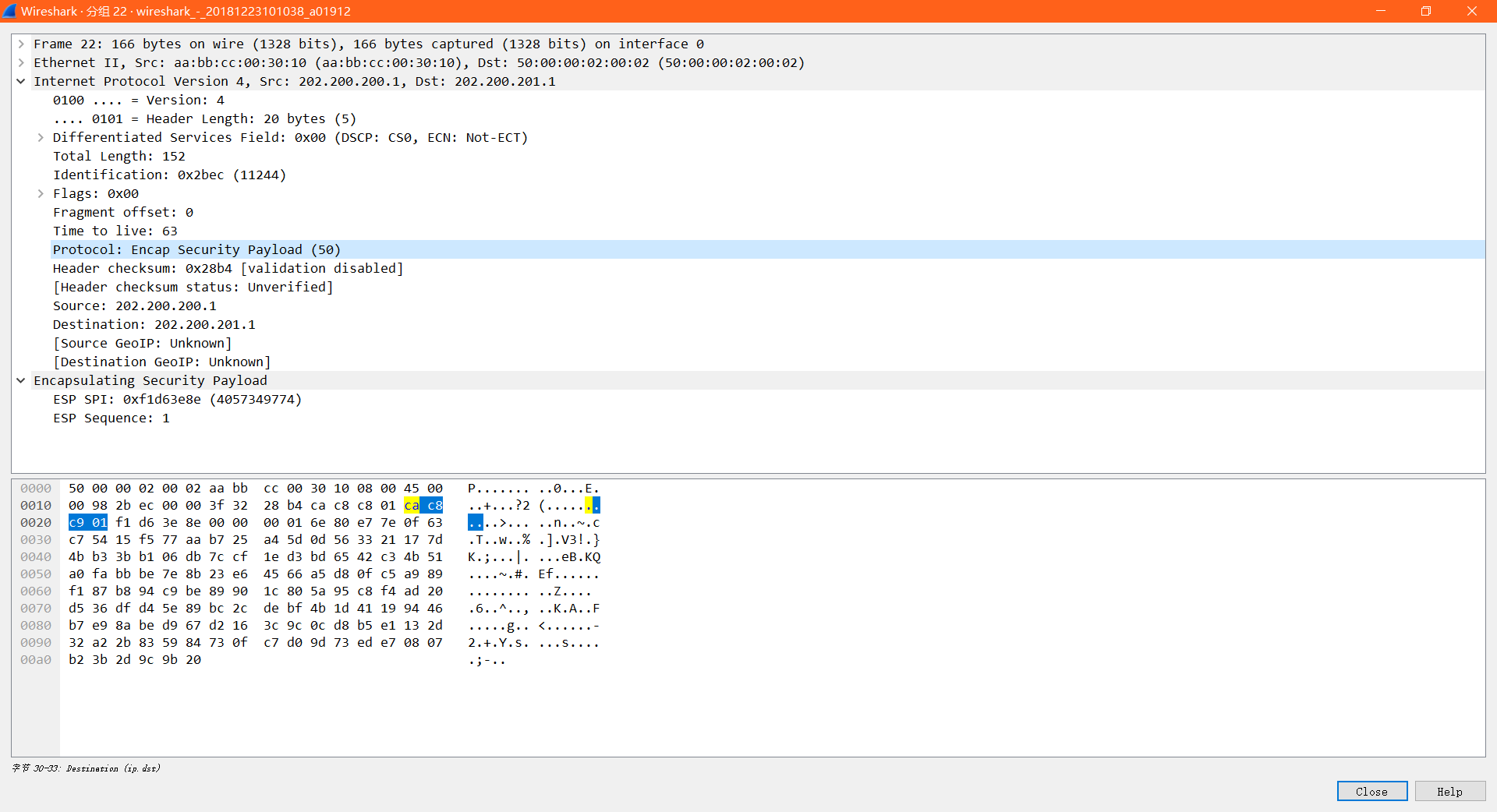Click hex offset 0090 in bytes pane

point(36,643)
